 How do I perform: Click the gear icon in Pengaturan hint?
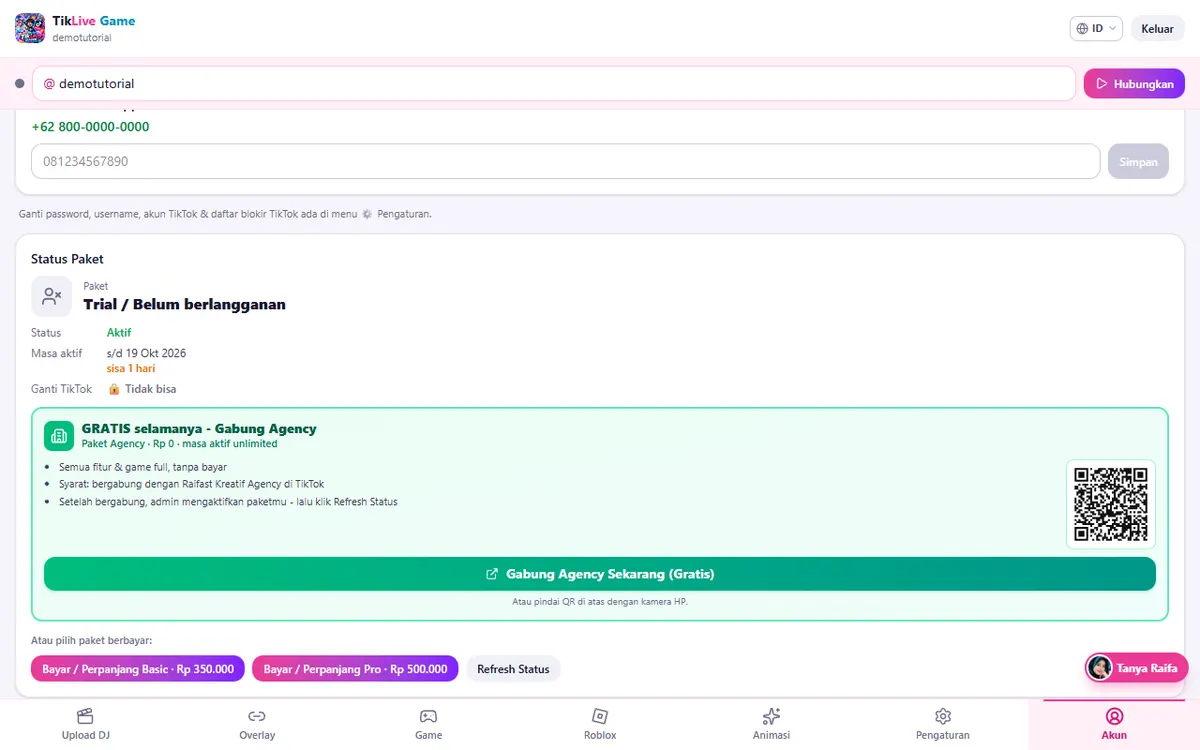point(367,214)
